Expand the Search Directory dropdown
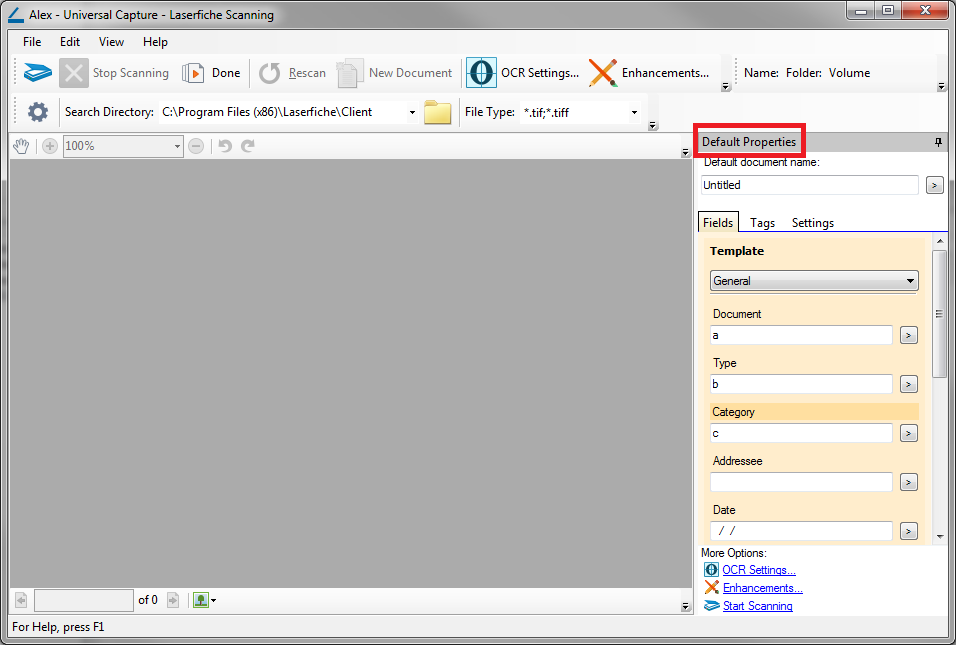The width and height of the screenshot is (956, 645). (x=412, y=113)
